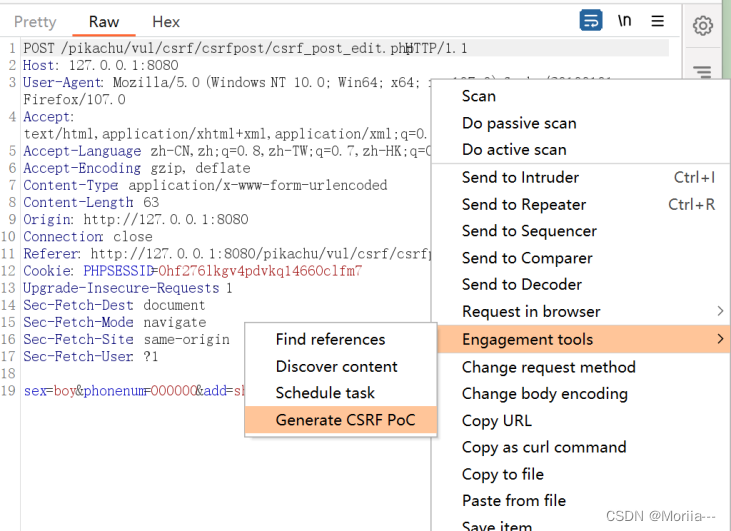Toggle the \n non-printable characters button
The image size is (731, 531).
[624, 21]
